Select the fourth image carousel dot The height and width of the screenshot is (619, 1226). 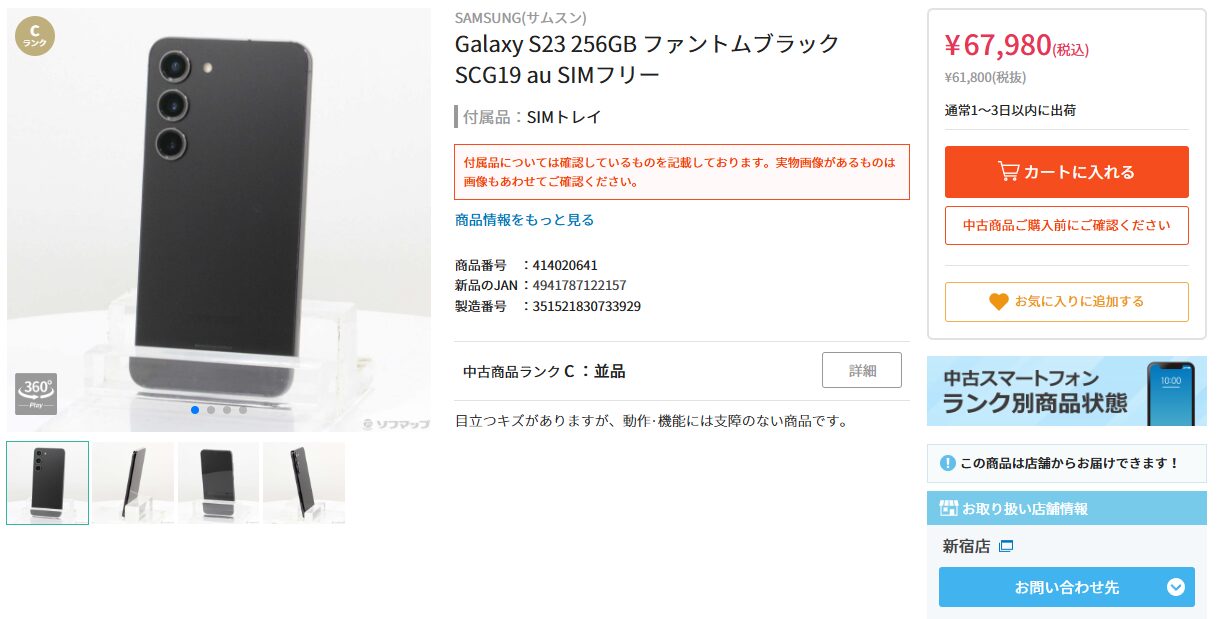(x=243, y=410)
